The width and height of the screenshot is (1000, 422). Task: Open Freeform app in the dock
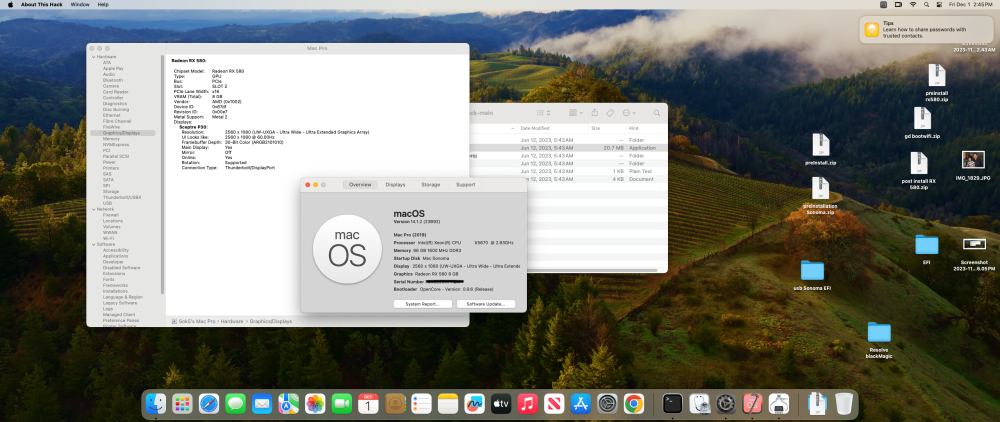tap(474, 404)
